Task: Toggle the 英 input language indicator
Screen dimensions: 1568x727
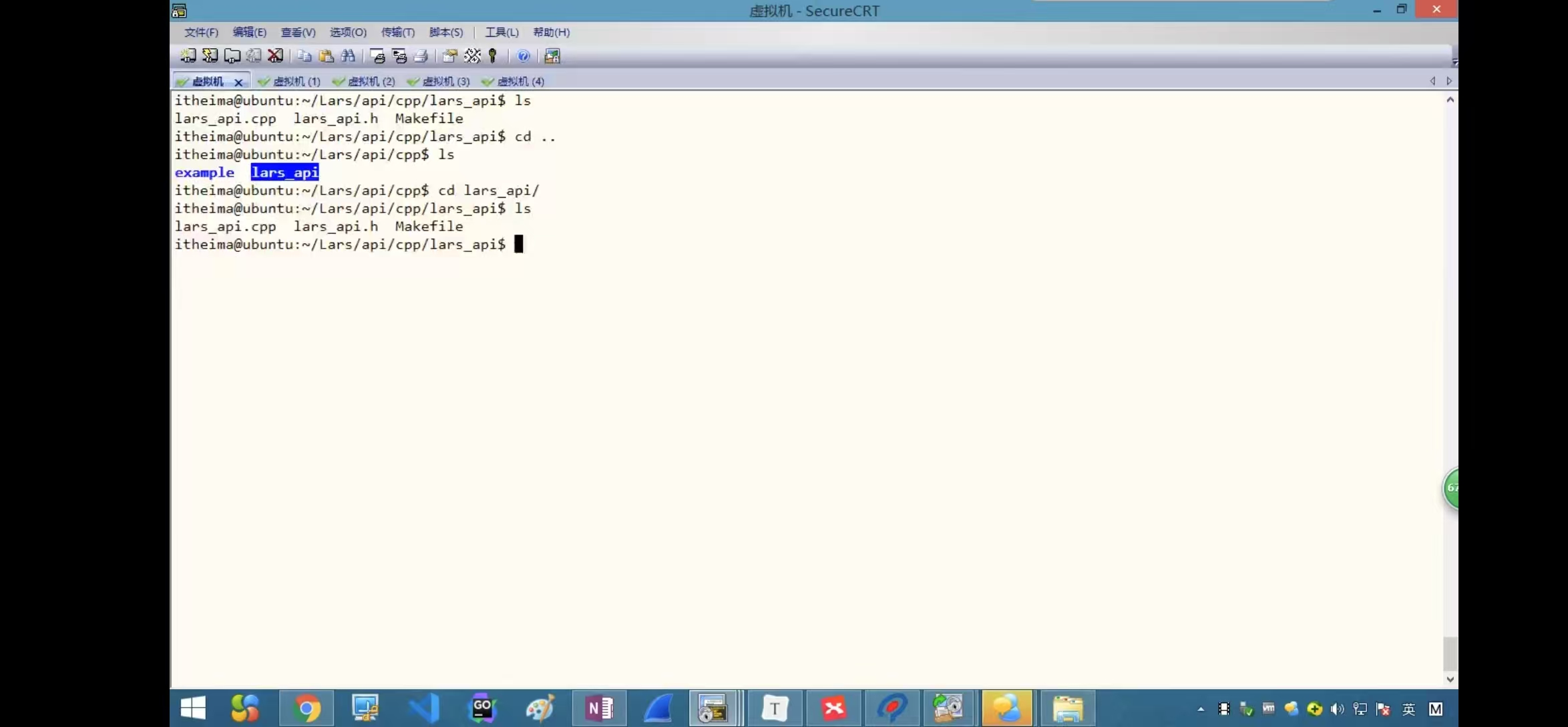Action: point(1408,709)
